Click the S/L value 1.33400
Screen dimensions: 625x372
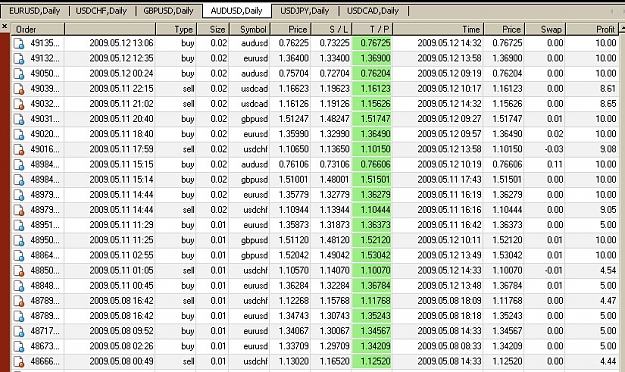point(334,58)
